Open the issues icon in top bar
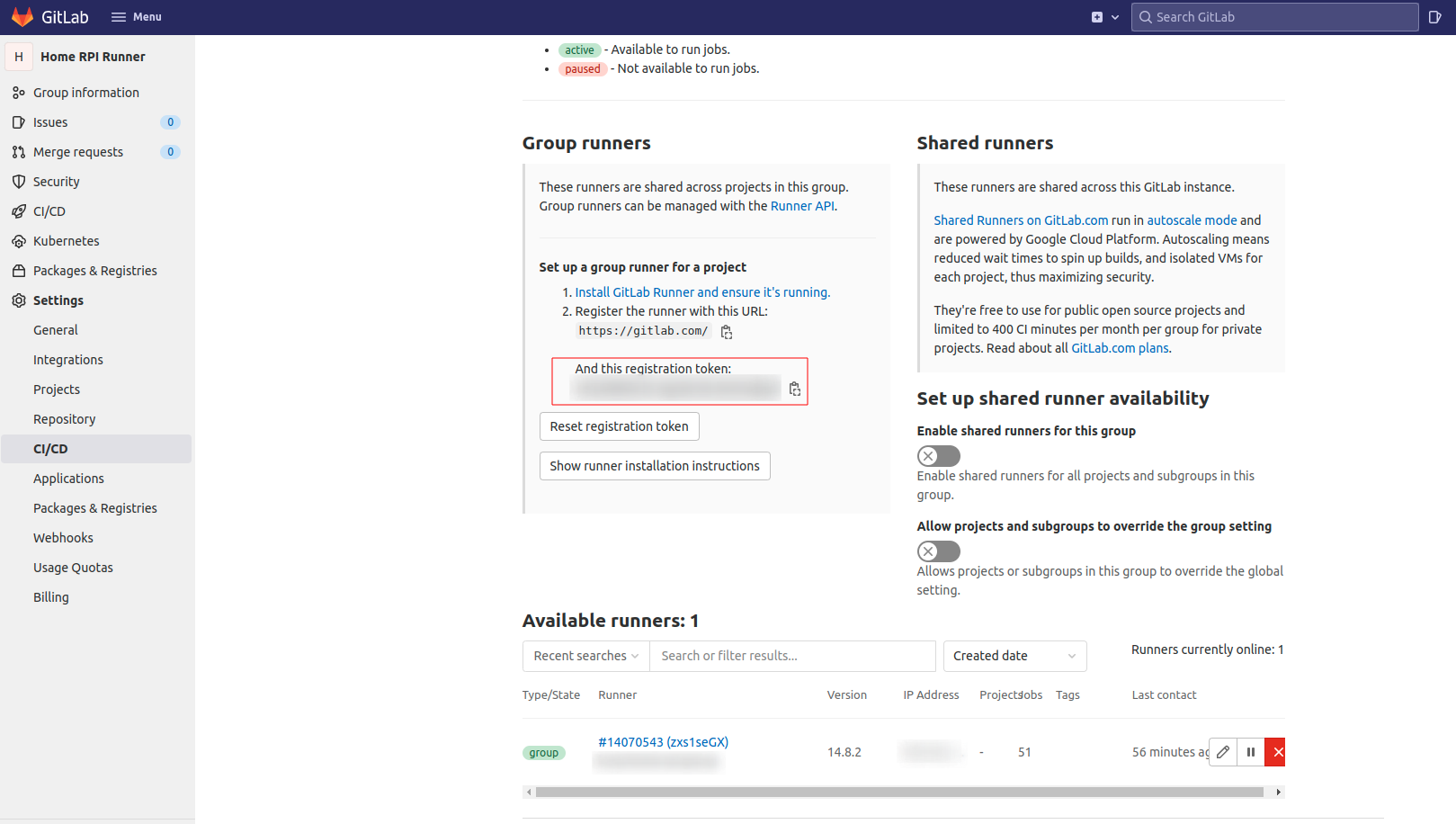Image resolution: width=1456 pixels, height=824 pixels. coord(1434,17)
